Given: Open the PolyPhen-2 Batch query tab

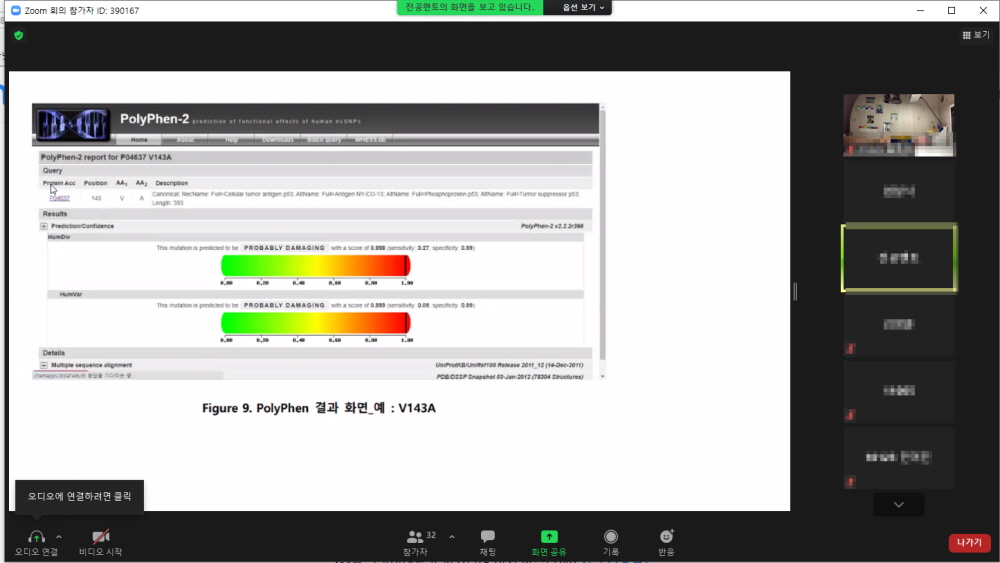Looking at the screenshot, I should tap(324, 140).
